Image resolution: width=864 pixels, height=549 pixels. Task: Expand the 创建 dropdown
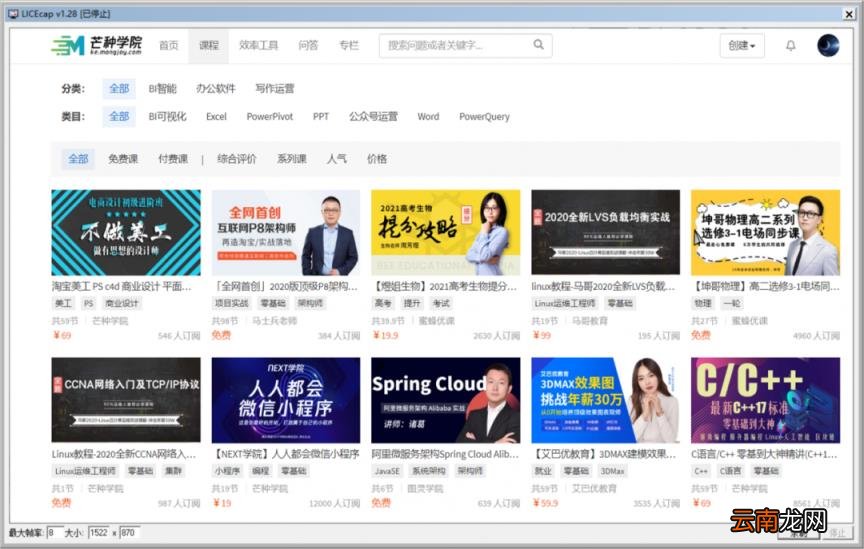pos(742,45)
